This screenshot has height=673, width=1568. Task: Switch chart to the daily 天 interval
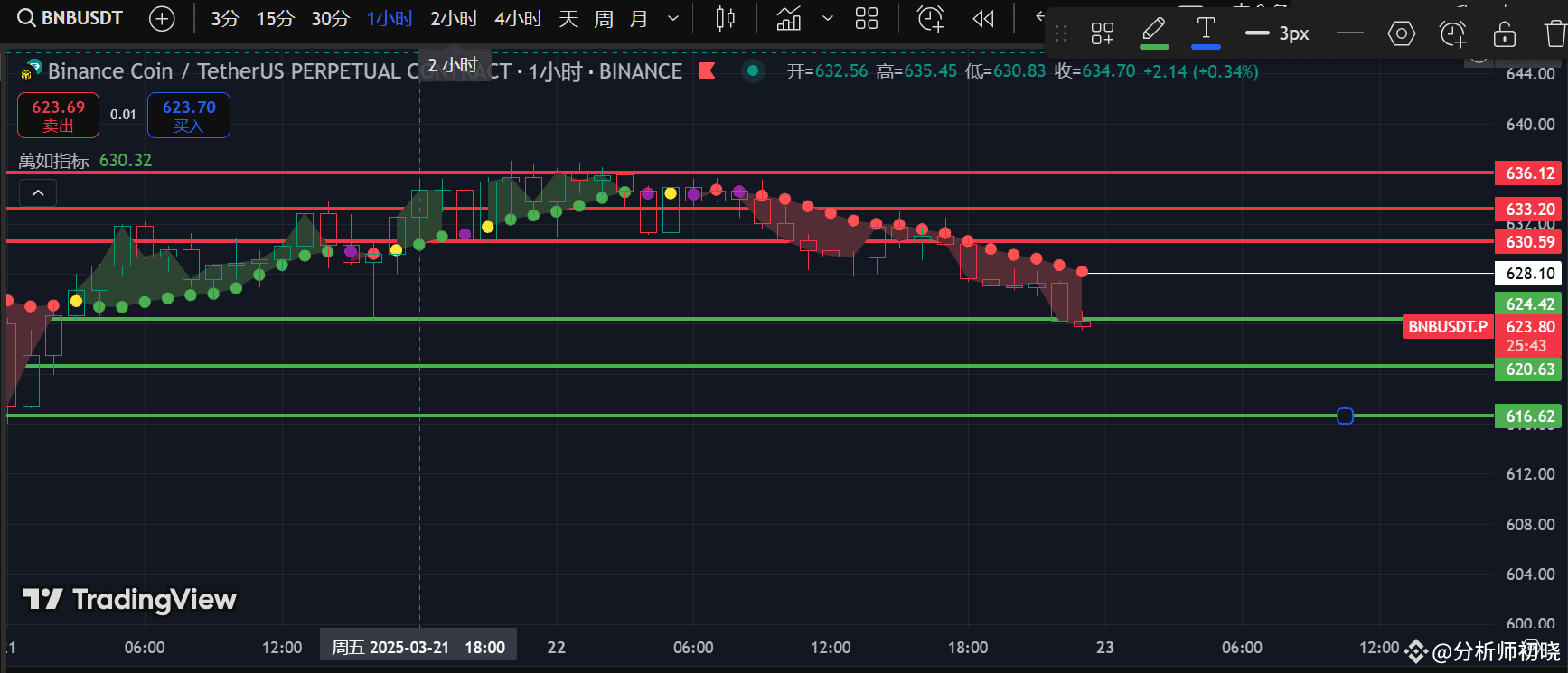568,18
